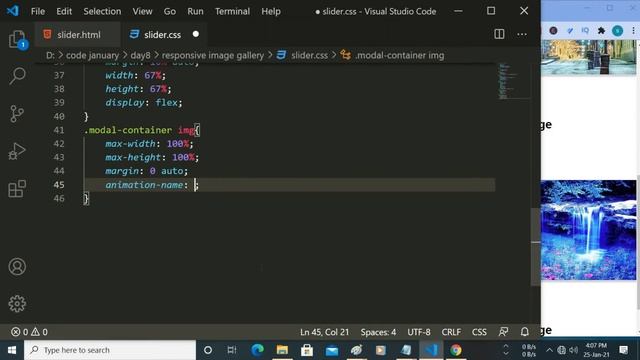Open the Windows Start menu
The width and height of the screenshot is (640, 360).
click(12, 350)
